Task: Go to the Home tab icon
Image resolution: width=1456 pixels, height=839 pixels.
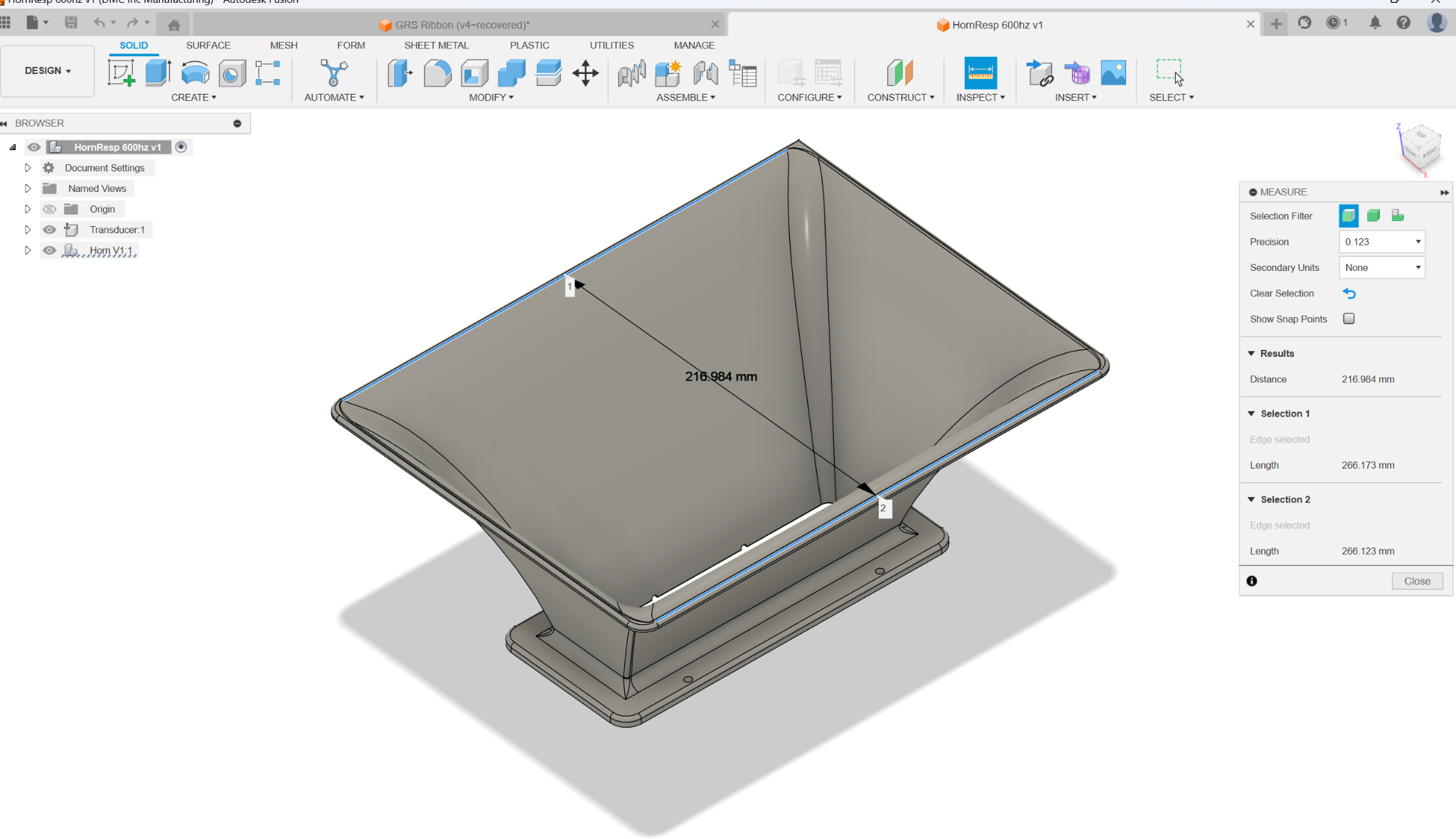Action: click(173, 25)
